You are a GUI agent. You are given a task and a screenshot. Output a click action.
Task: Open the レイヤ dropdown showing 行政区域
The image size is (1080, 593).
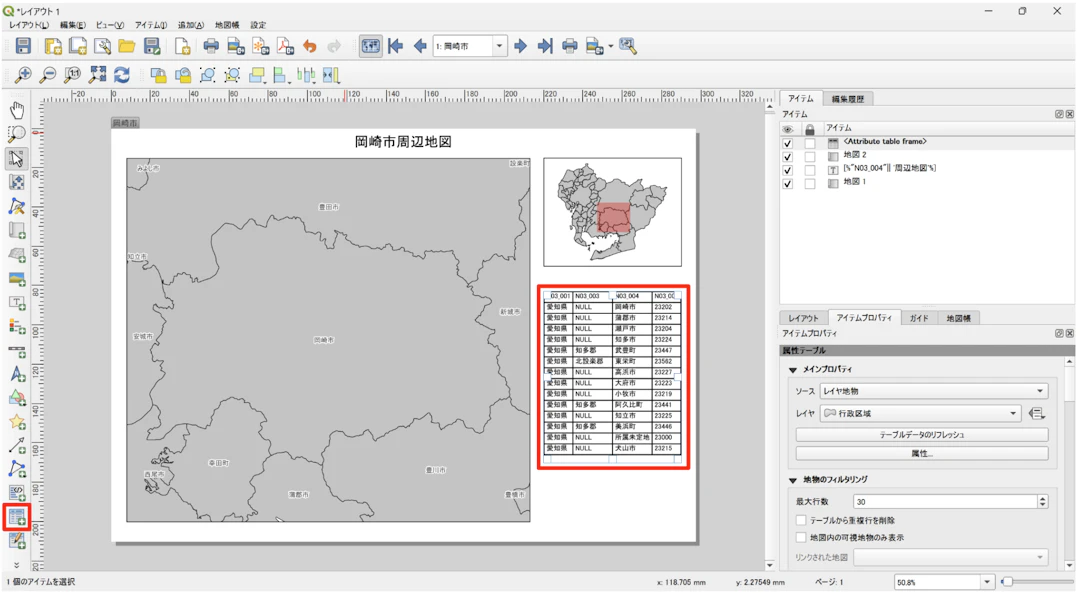(x=920, y=413)
